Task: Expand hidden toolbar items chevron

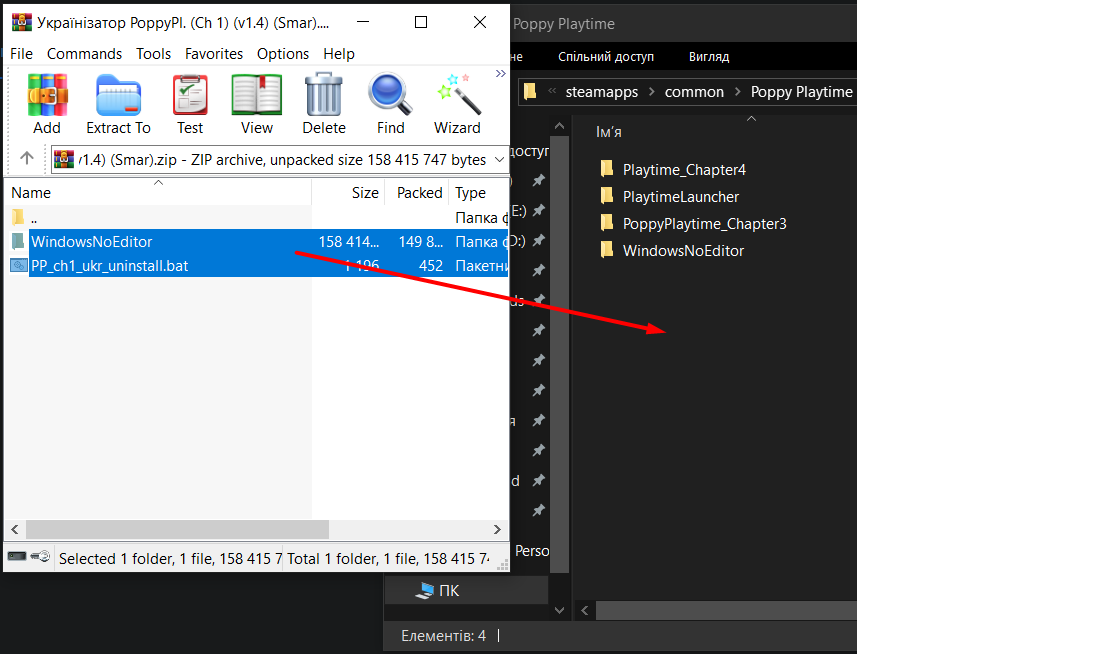Action: coord(500,74)
